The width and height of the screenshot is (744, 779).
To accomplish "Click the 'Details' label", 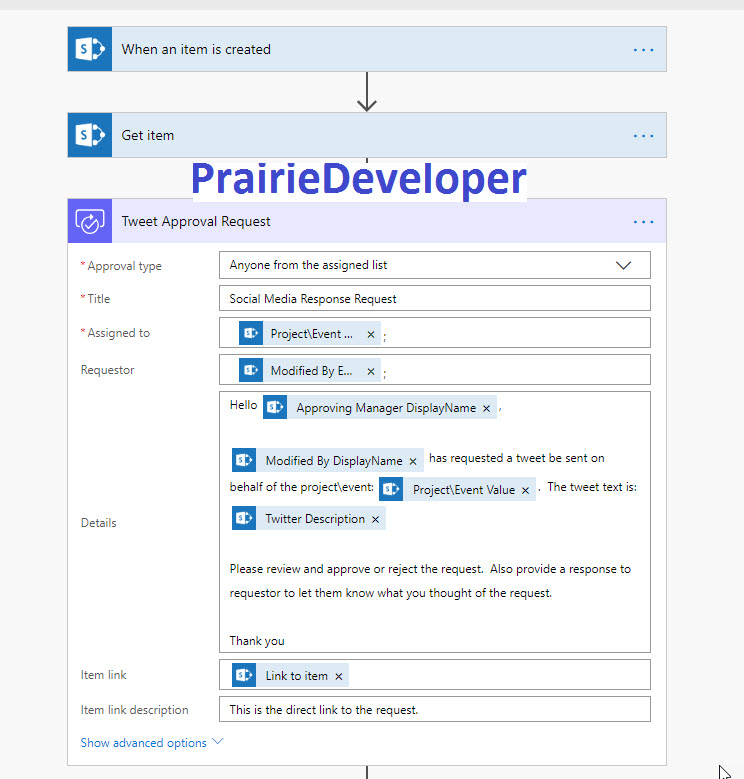I will tap(98, 523).
